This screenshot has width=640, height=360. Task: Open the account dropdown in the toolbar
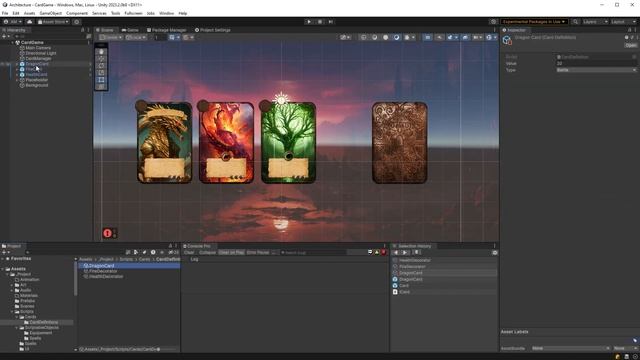click(x=13, y=22)
